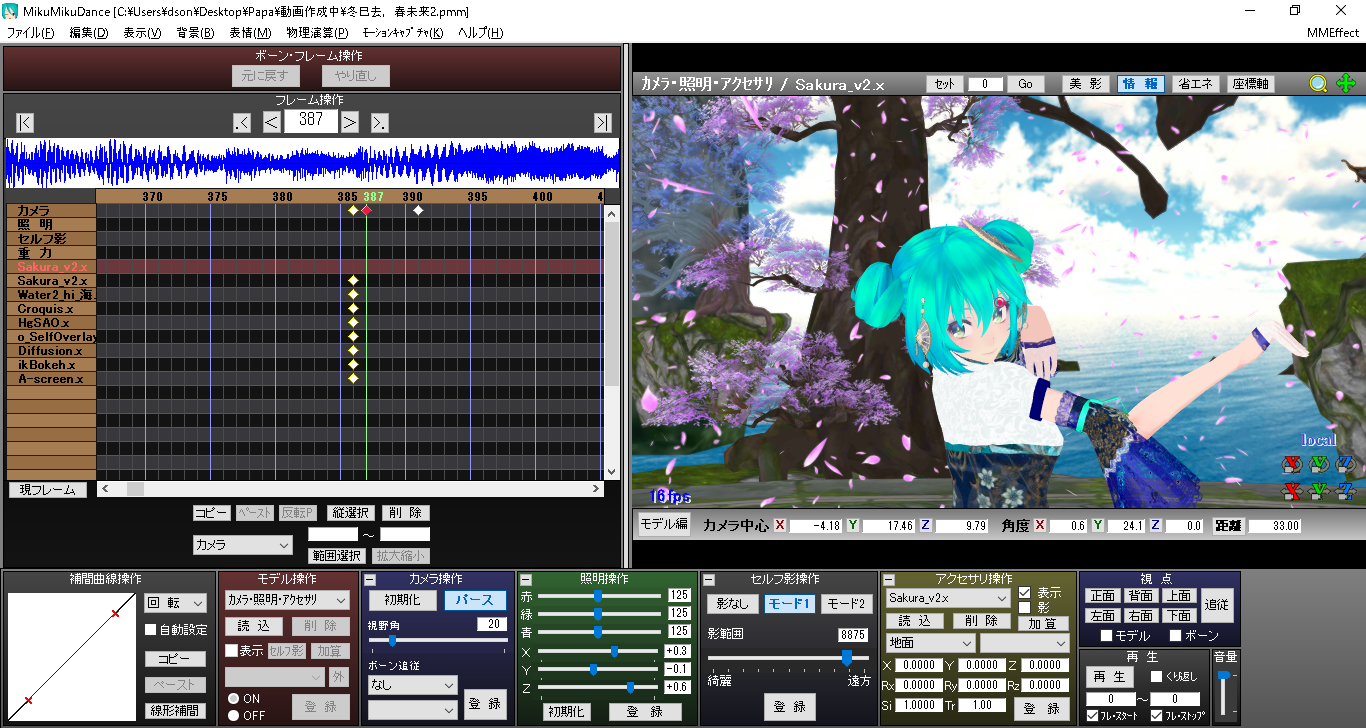Open the カメラ range selection dropdown
Screen dimensions: 1366x728
click(242, 545)
